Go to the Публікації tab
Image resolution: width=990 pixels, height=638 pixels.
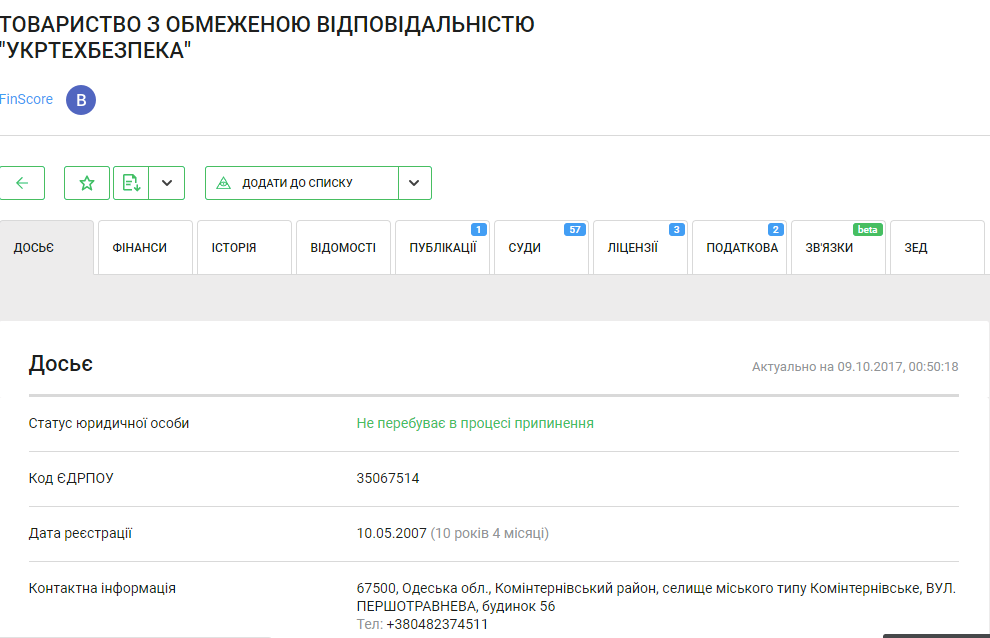pos(442,248)
